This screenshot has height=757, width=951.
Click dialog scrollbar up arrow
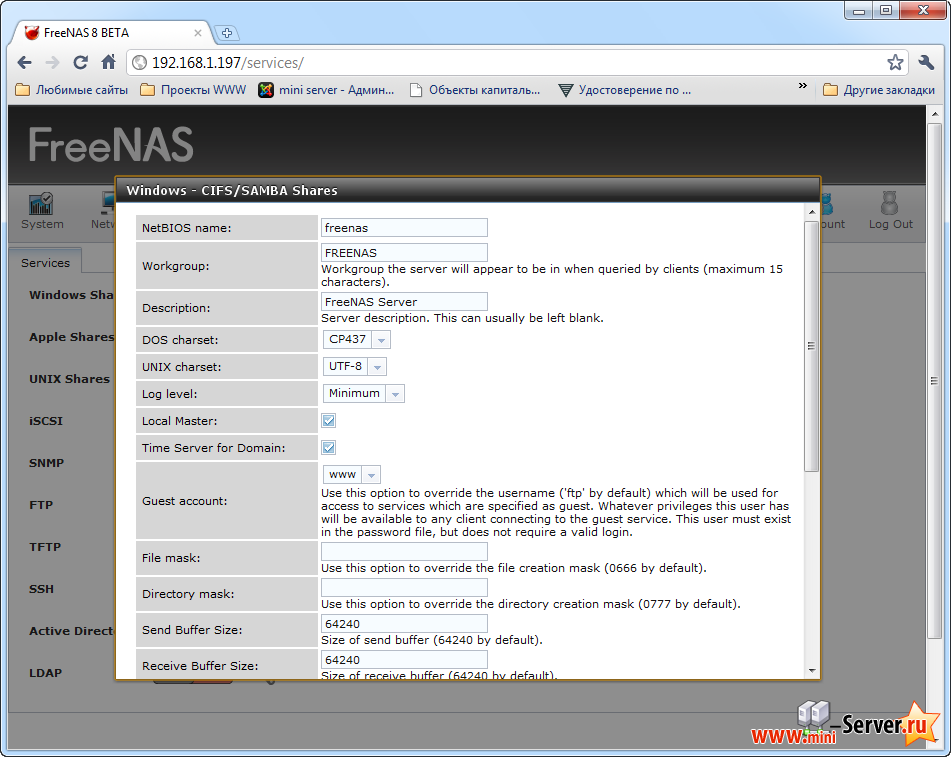812,212
